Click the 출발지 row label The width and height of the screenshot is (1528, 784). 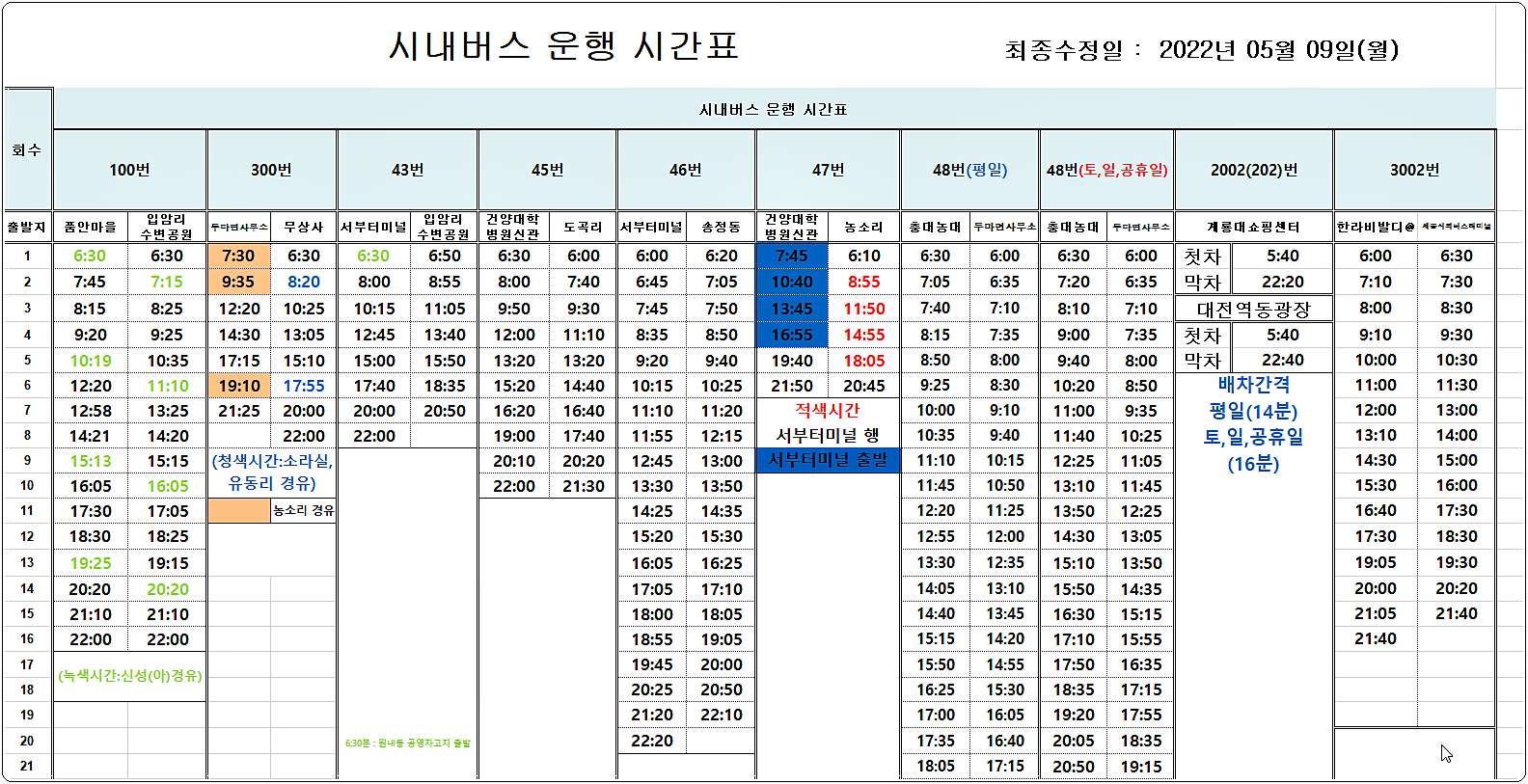pos(27,227)
